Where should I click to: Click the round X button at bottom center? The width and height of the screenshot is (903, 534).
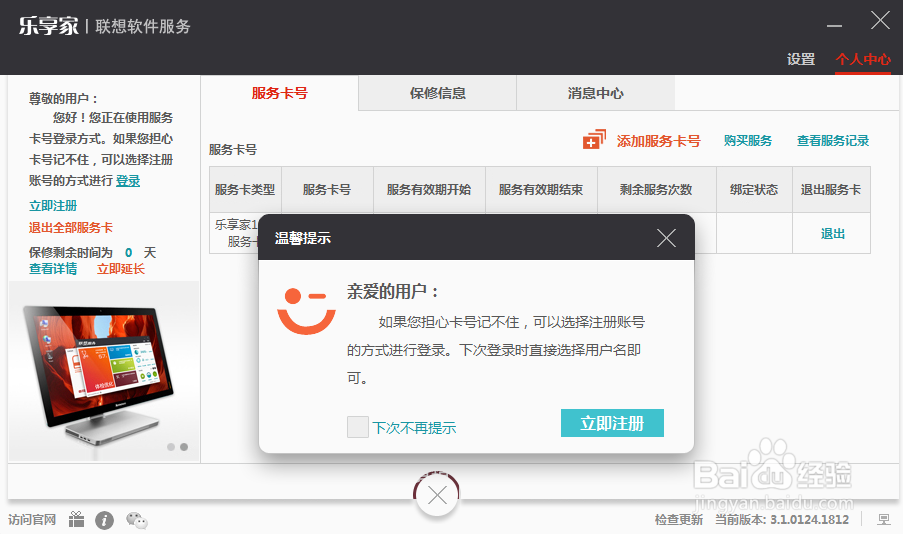pyautogui.click(x=437, y=495)
